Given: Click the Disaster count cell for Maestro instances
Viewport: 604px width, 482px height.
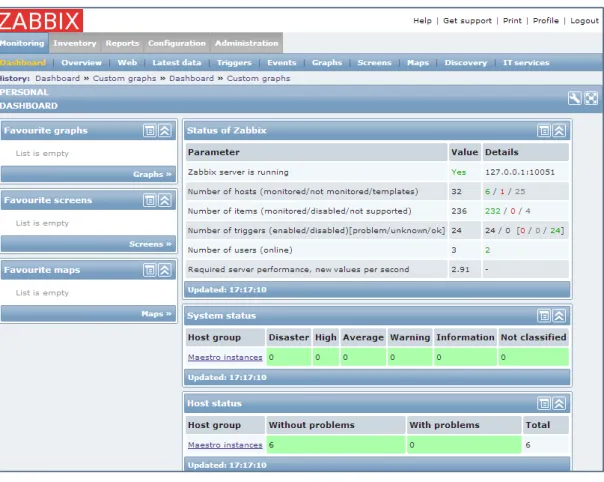Looking at the screenshot, I should (289, 357).
